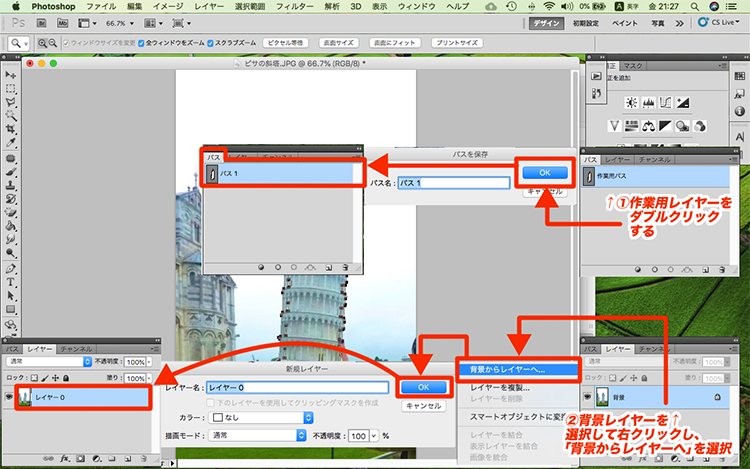
Task: Choose 背景からレイヤーへ... from the context menu
Action: point(518,369)
